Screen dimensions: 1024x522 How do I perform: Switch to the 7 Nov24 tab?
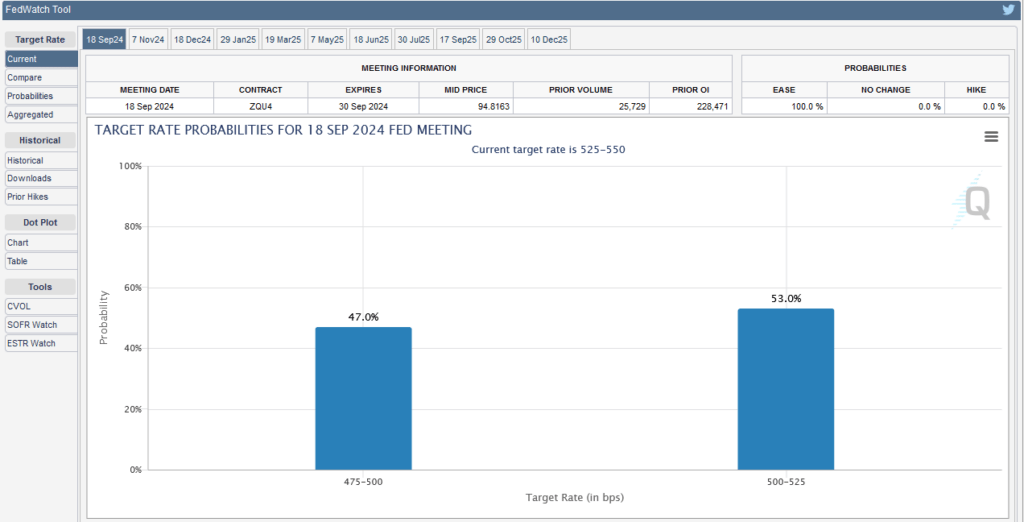[x=147, y=40]
